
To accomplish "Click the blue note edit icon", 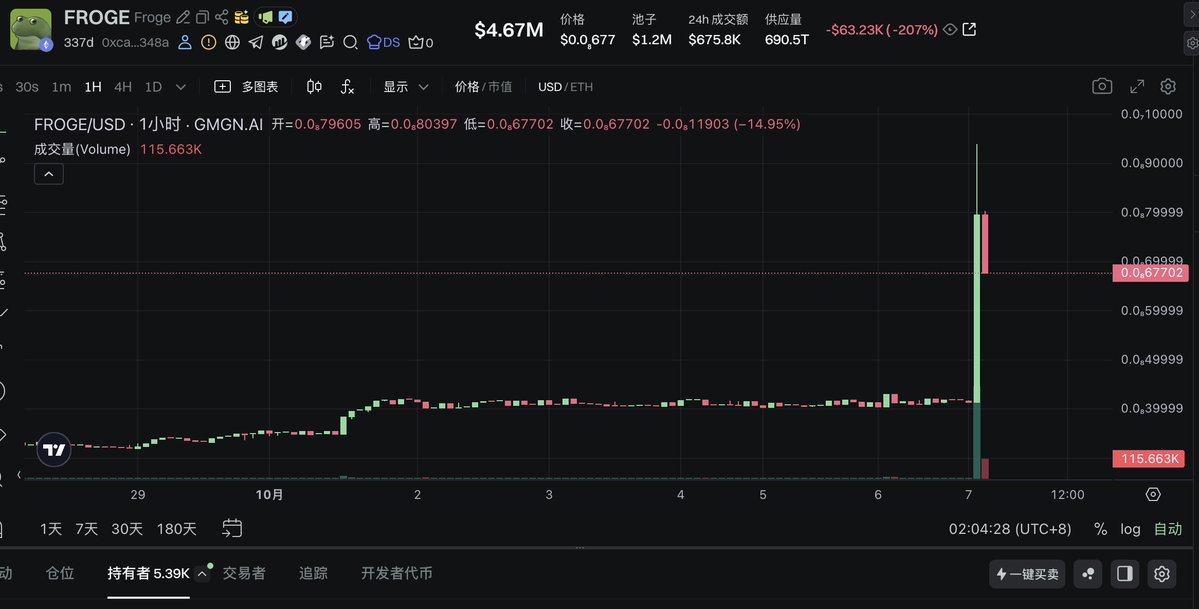I will pyautogui.click(x=284, y=17).
